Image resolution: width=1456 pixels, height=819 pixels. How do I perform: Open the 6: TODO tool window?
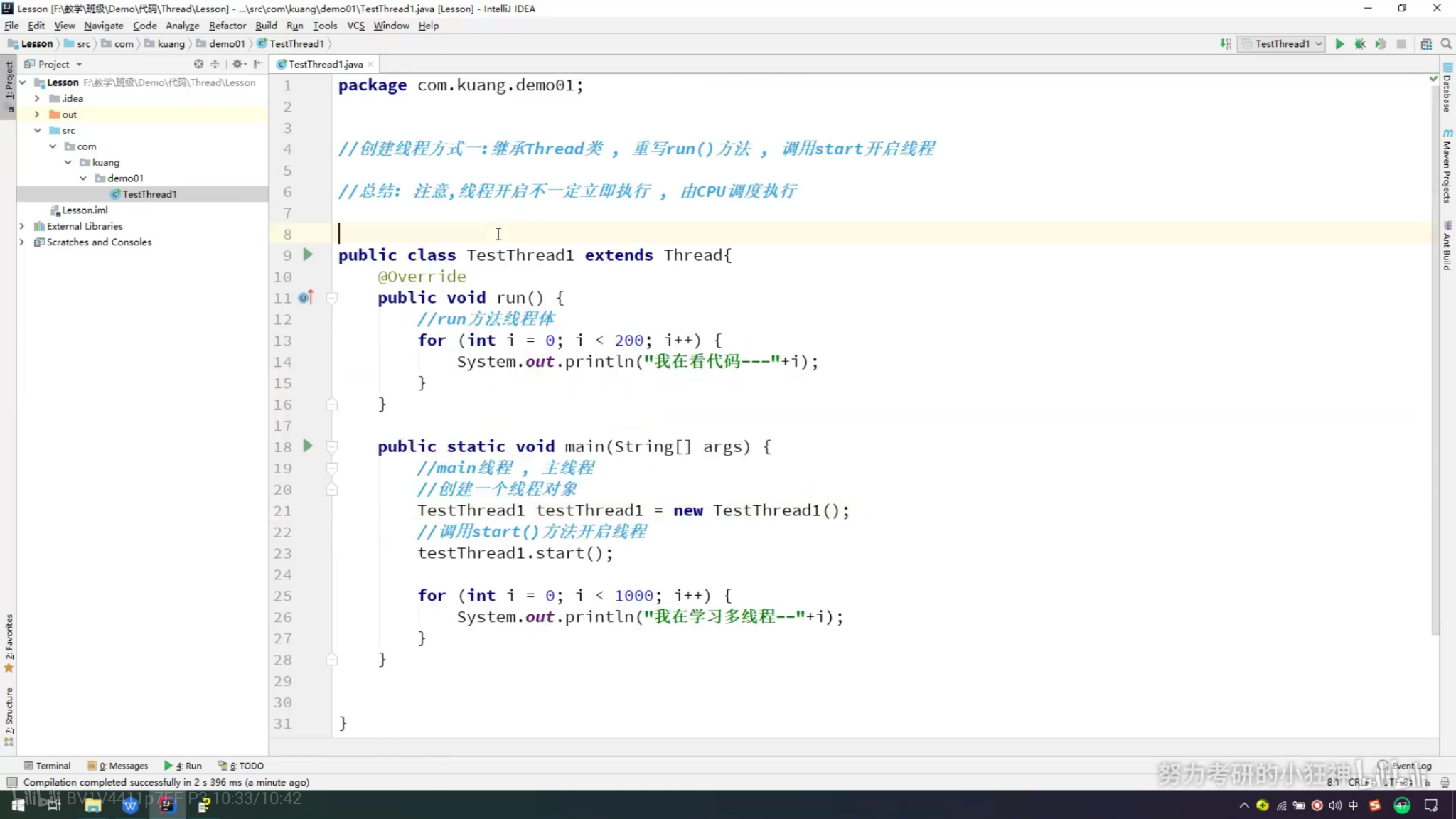click(241, 766)
